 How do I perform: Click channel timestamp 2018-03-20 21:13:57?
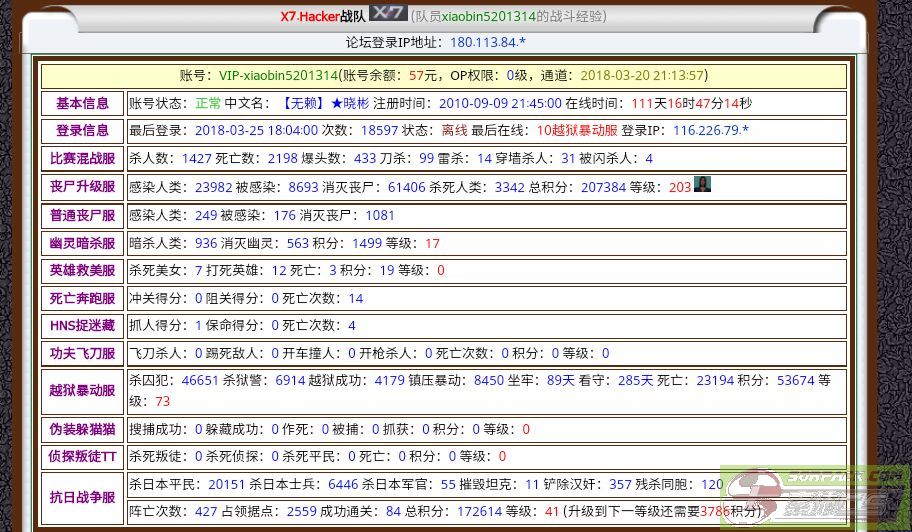click(642, 76)
